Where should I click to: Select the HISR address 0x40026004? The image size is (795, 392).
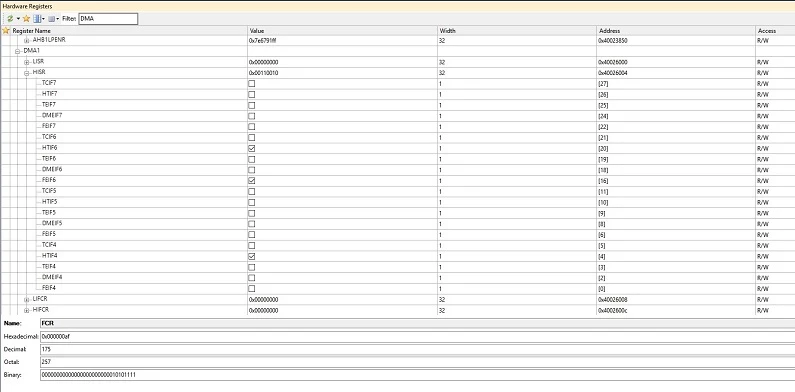[x=613, y=73]
